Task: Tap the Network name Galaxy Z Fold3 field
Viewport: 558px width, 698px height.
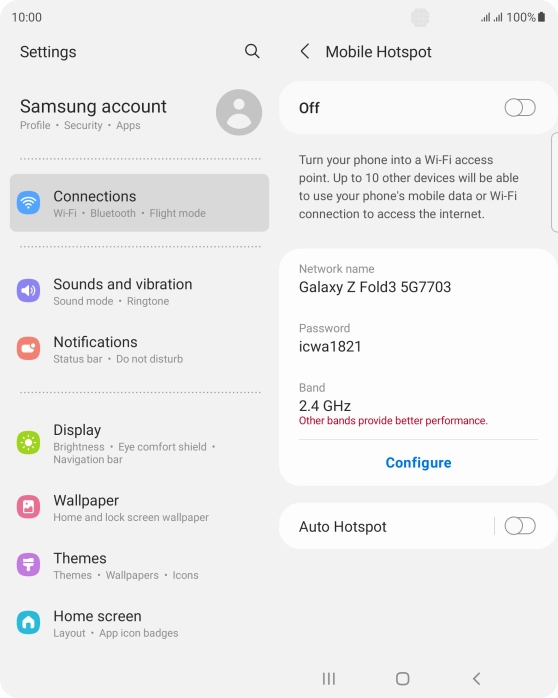Action: click(x=418, y=280)
